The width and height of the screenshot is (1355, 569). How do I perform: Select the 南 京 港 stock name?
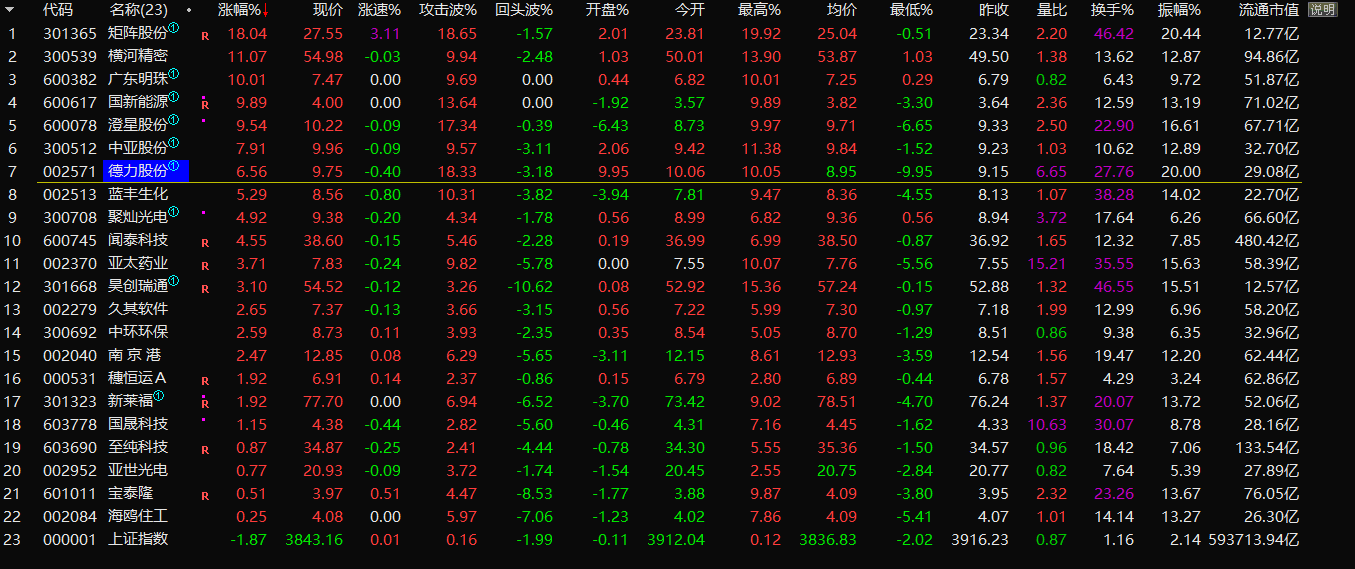pos(135,355)
